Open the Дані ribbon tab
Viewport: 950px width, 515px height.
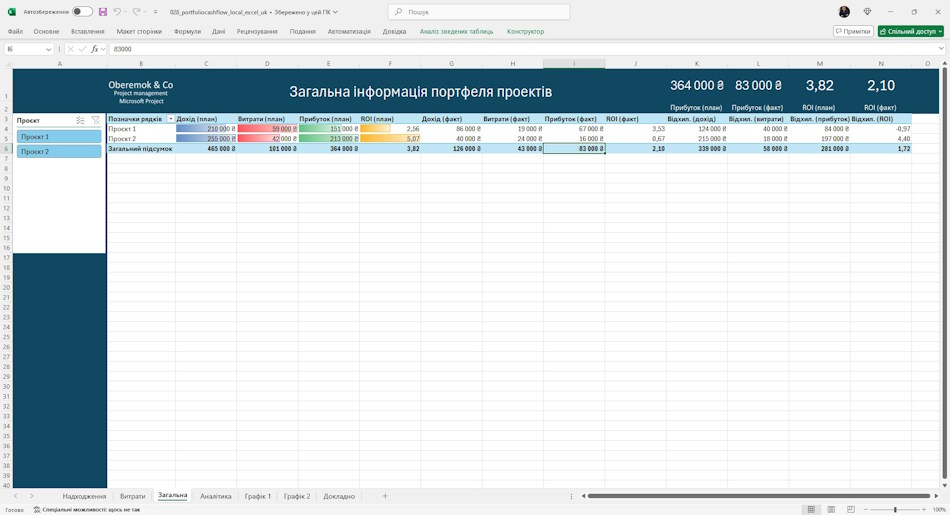(x=219, y=32)
